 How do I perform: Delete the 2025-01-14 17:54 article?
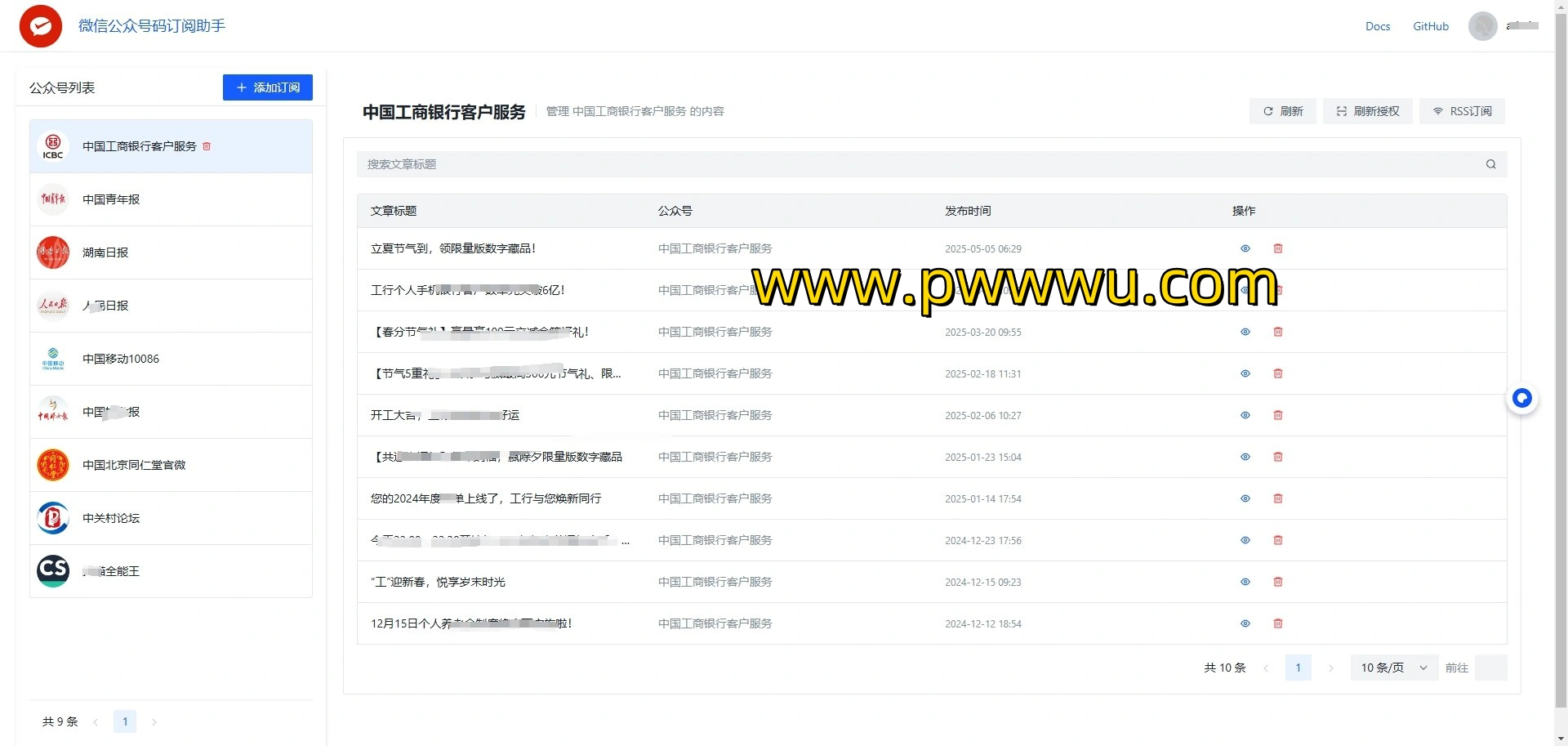[1278, 498]
